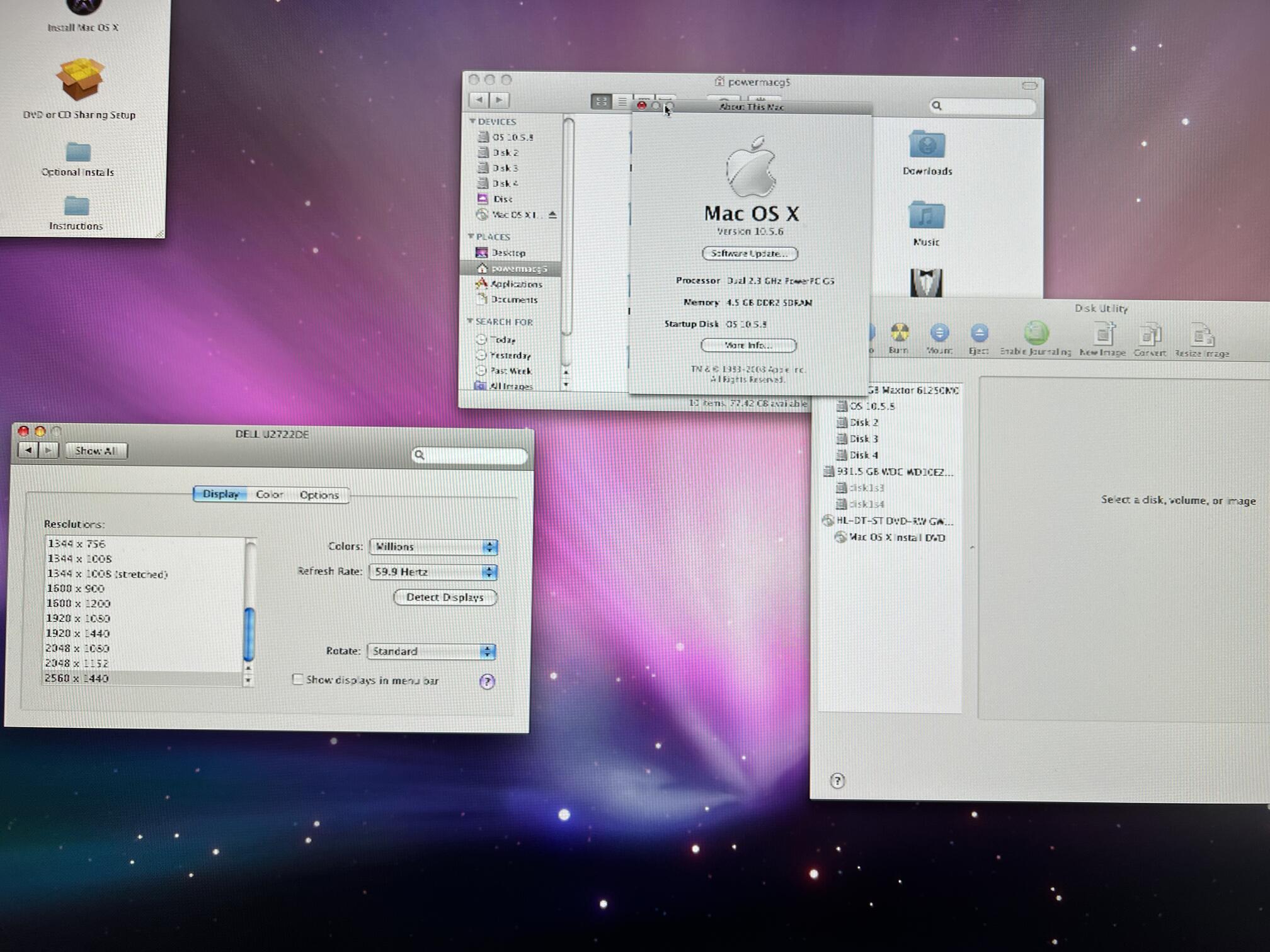Select 1600 x 1200 resolution
This screenshot has width=1270, height=952.
[x=143, y=603]
